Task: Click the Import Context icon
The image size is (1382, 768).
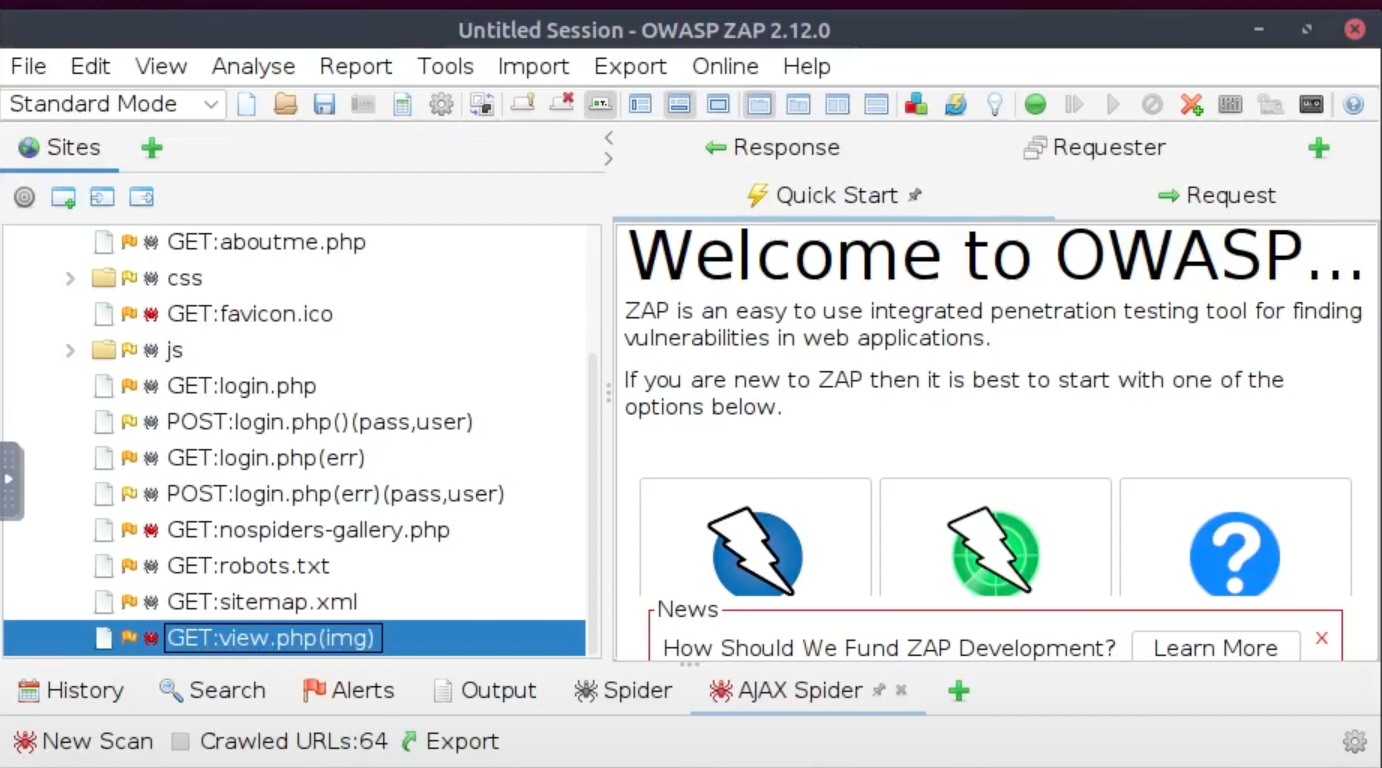Action: [x=102, y=197]
